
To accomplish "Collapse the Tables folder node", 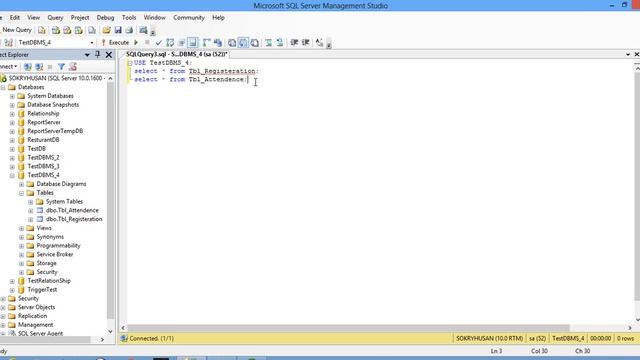I will click(x=22, y=193).
